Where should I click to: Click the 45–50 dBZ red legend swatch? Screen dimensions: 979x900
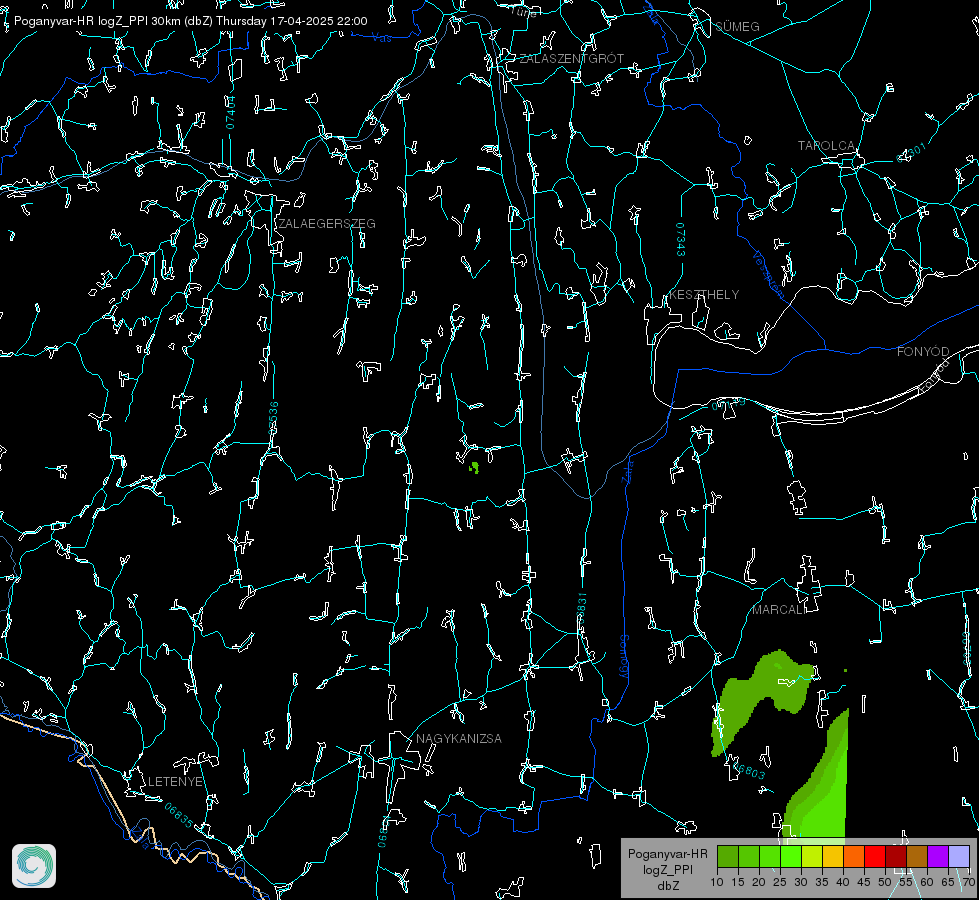(x=875, y=856)
